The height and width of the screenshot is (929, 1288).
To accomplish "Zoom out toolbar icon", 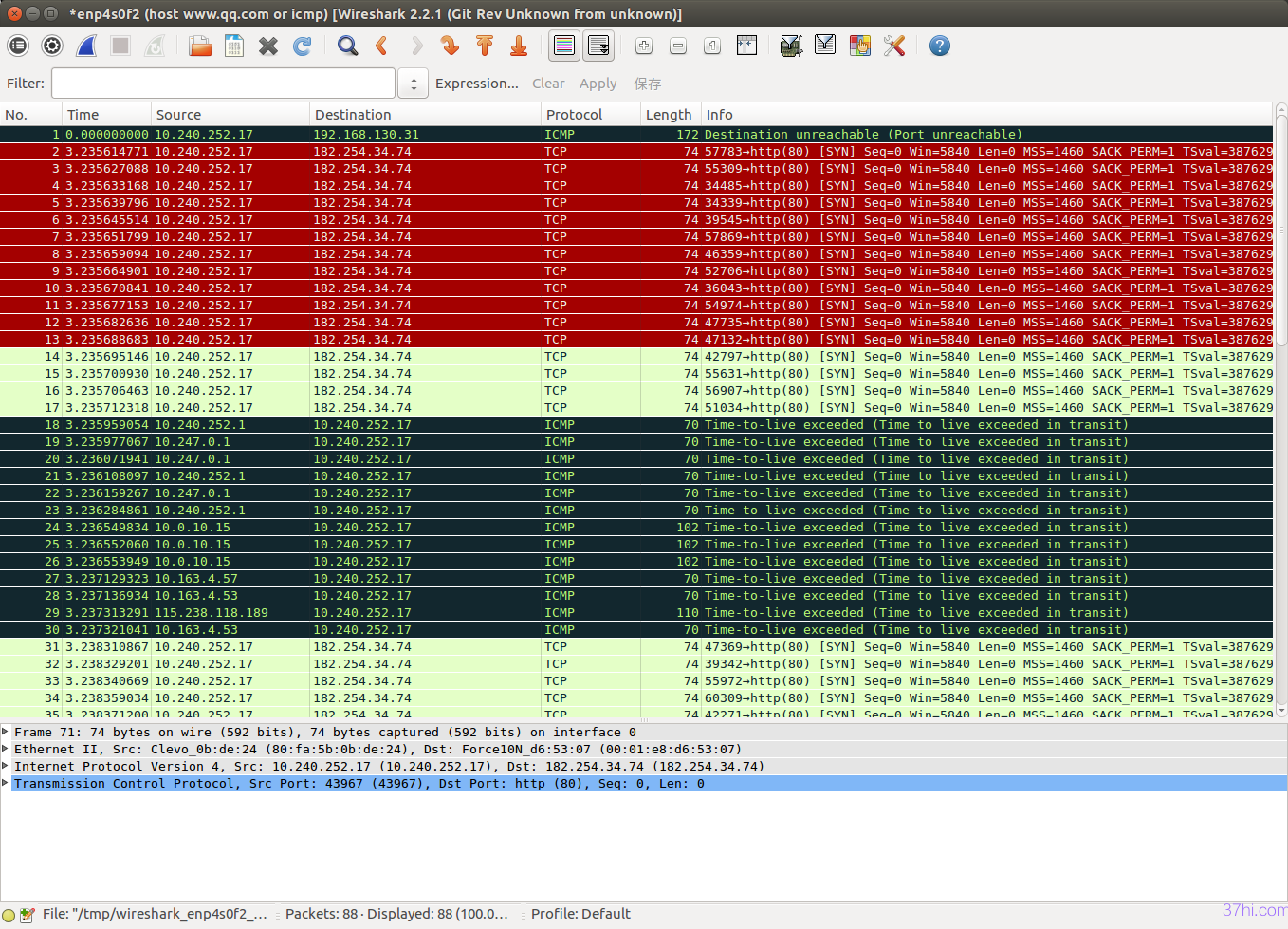I will (x=678, y=46).
